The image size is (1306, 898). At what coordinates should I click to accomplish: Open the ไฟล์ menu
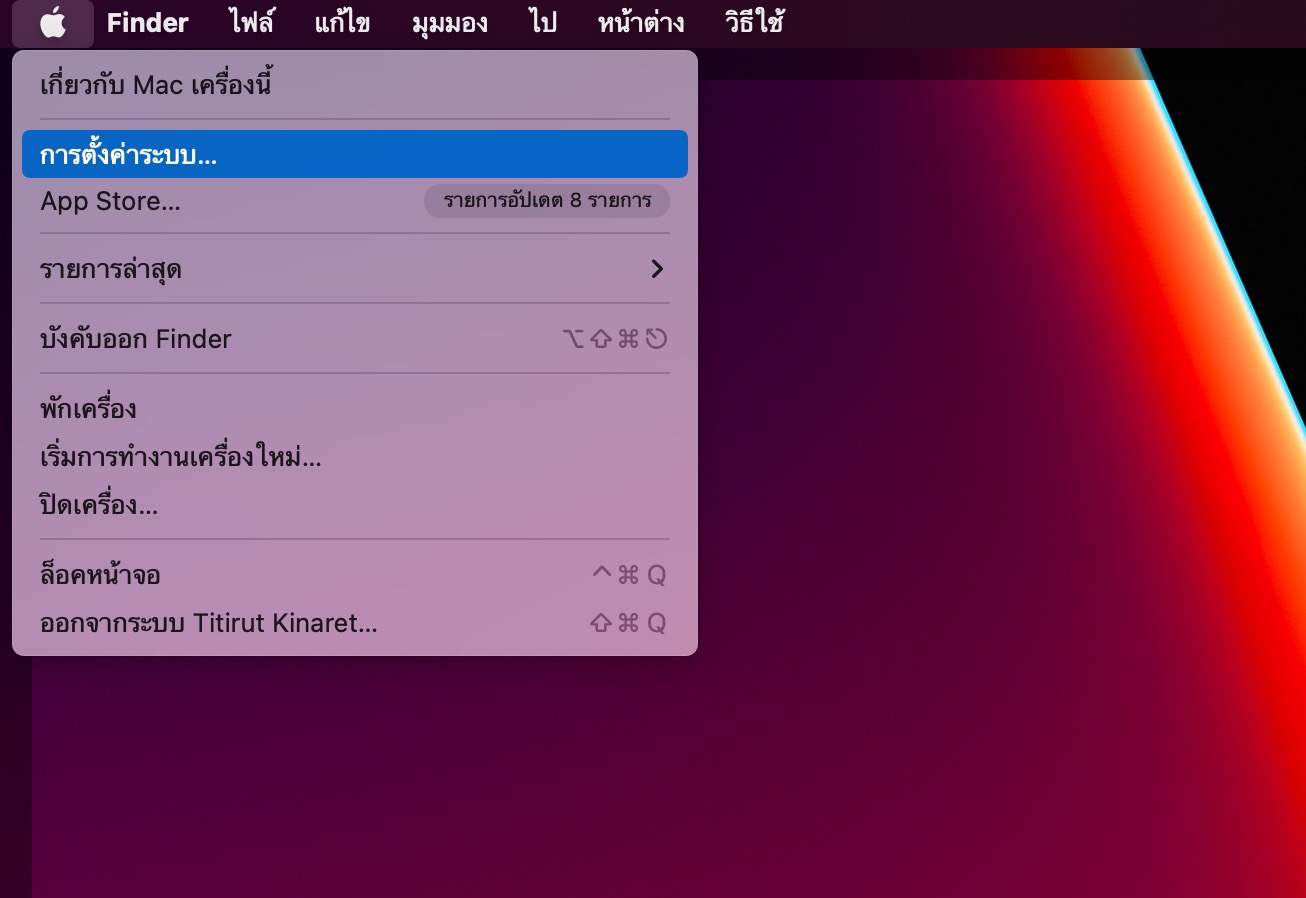coord(251,23)
